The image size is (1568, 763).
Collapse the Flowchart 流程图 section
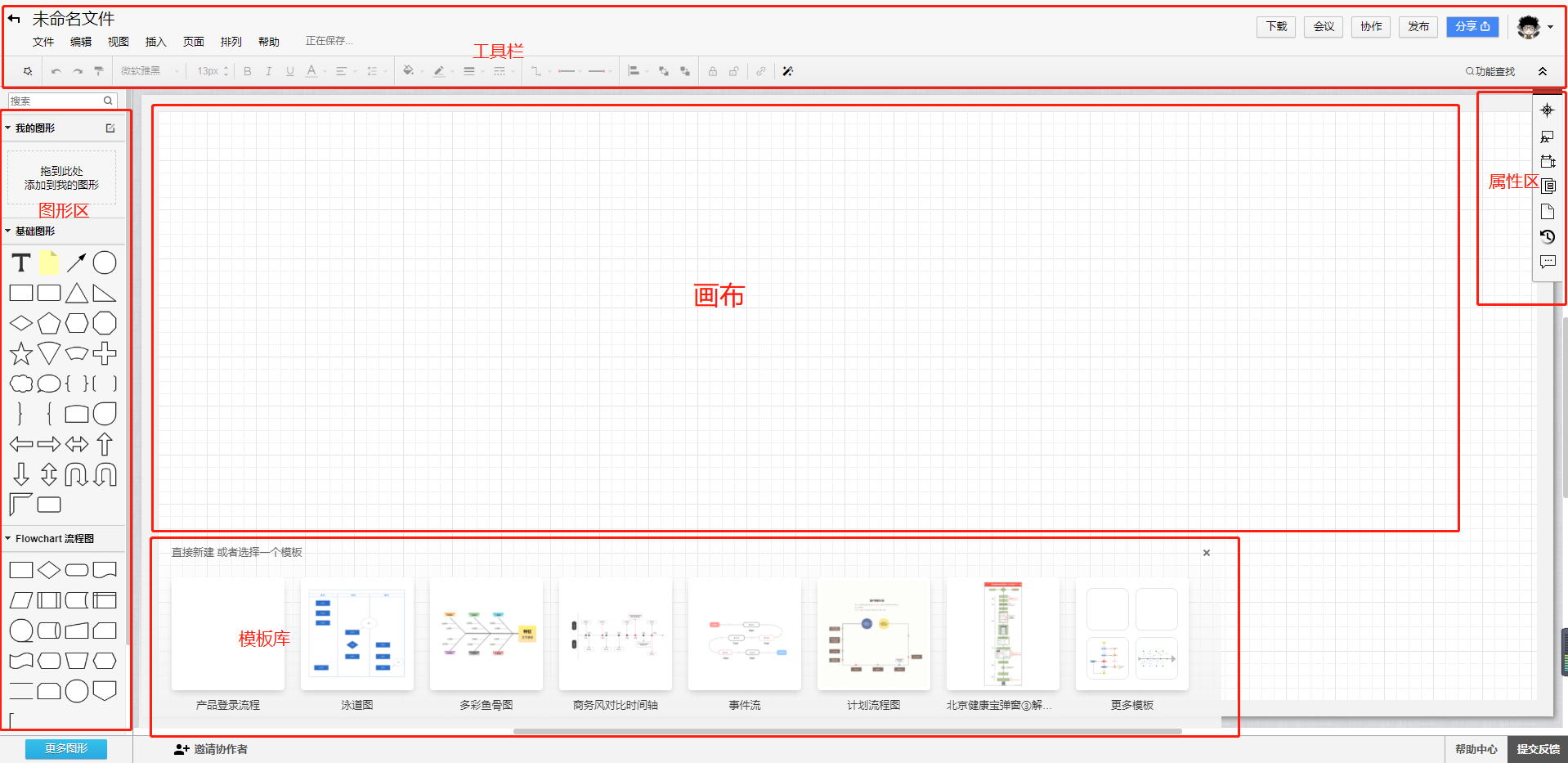[x=8, y=539]
